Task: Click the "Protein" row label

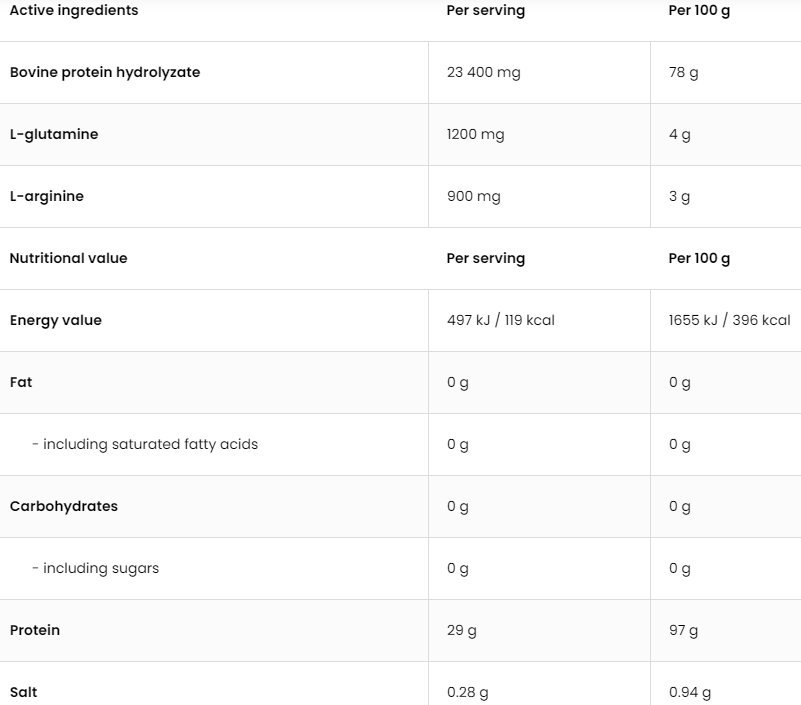Action: pyautogui.click(x=35, y=630)
